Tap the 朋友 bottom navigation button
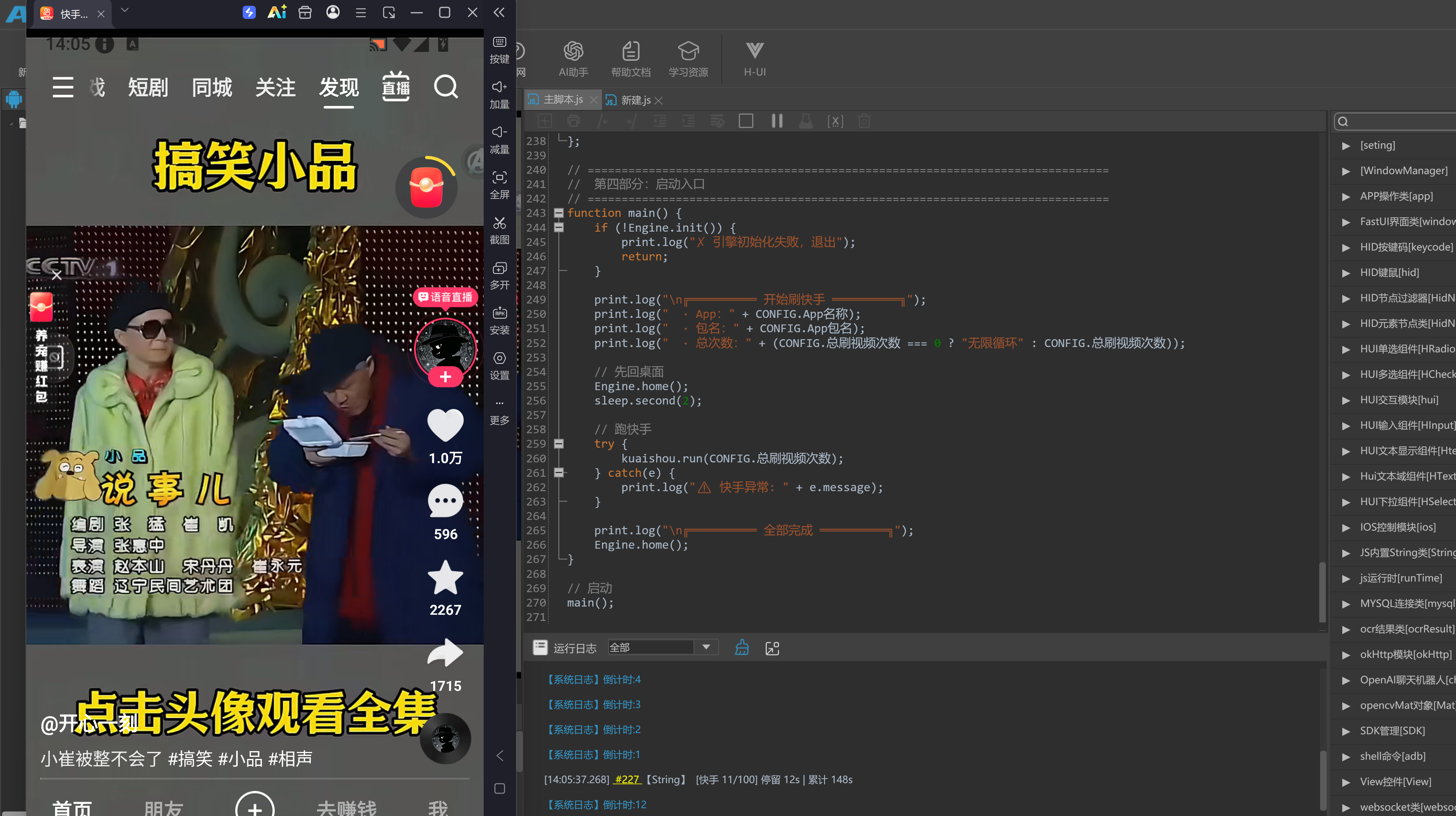Screen dimensions: 1456x816 pos(163,808)
